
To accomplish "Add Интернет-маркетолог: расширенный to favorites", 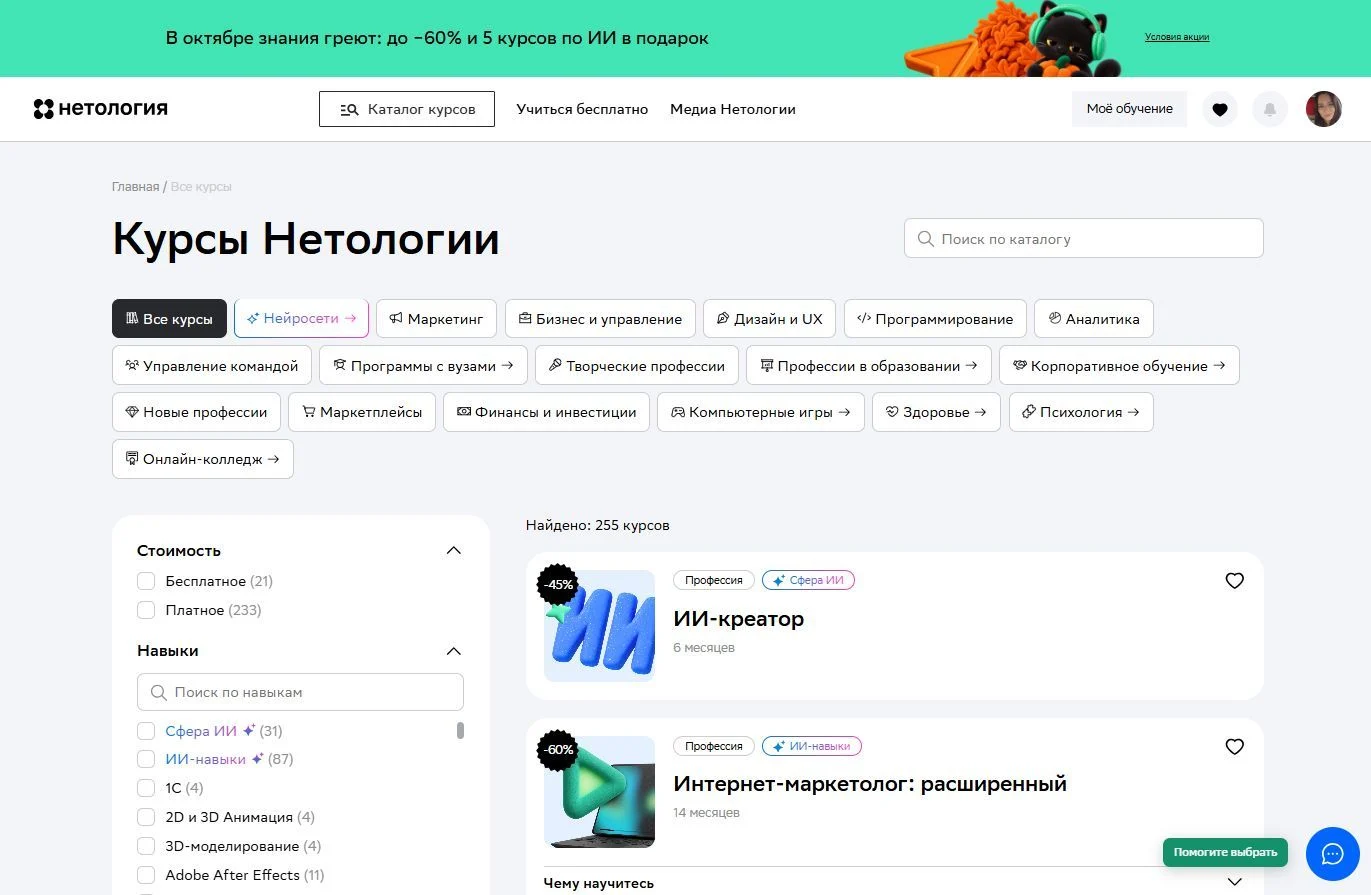I will (1235, 747).
